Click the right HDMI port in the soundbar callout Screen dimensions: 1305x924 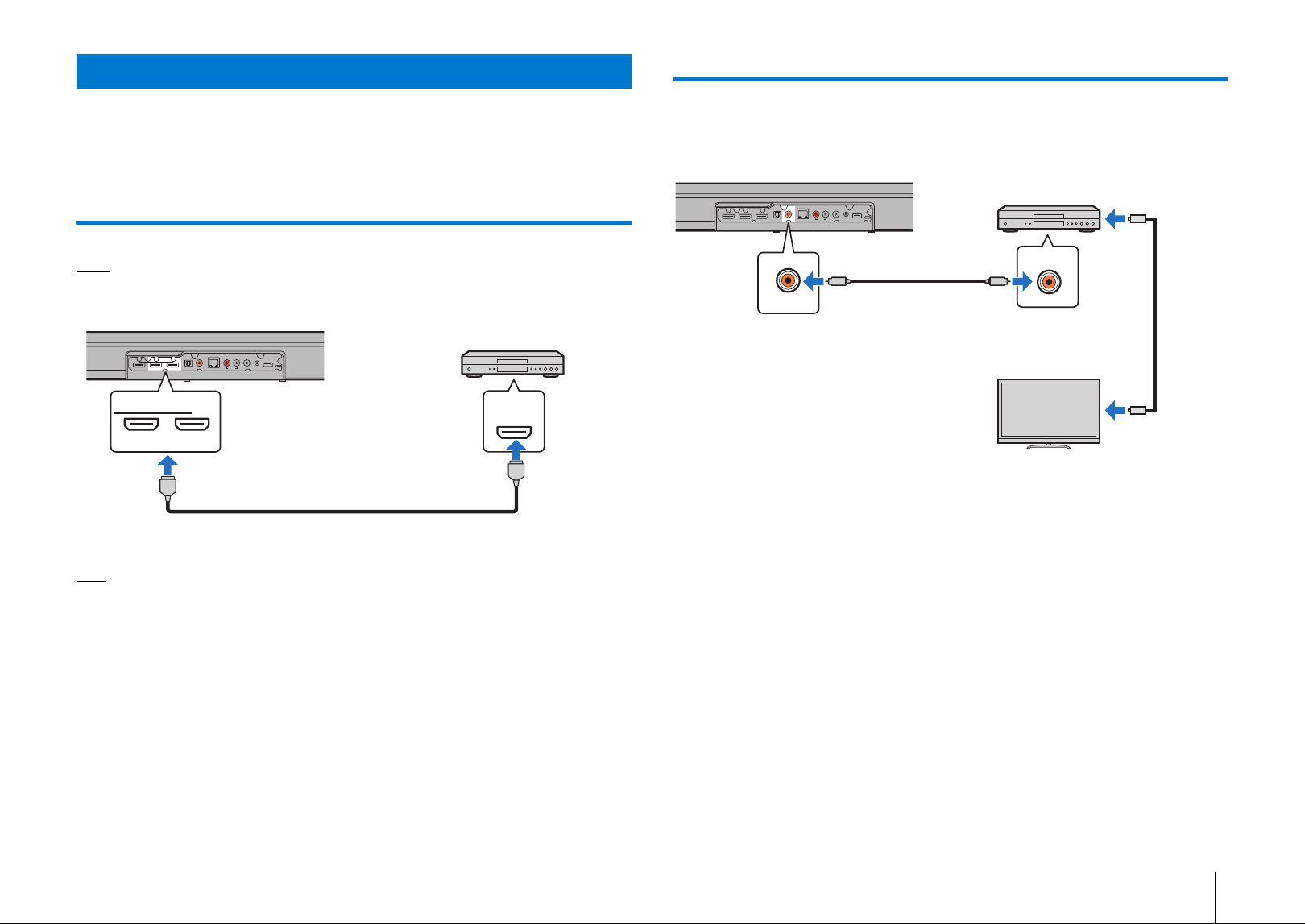tap(192, 423)
